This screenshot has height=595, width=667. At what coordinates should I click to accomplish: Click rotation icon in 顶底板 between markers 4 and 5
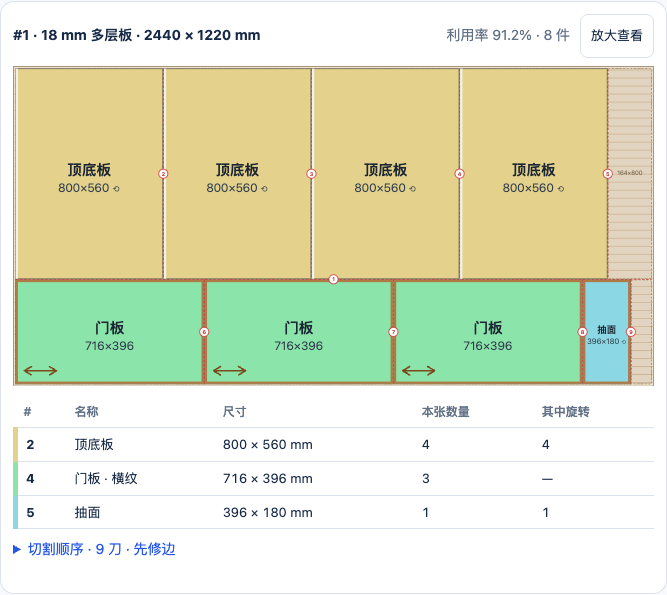coord(561,188)
